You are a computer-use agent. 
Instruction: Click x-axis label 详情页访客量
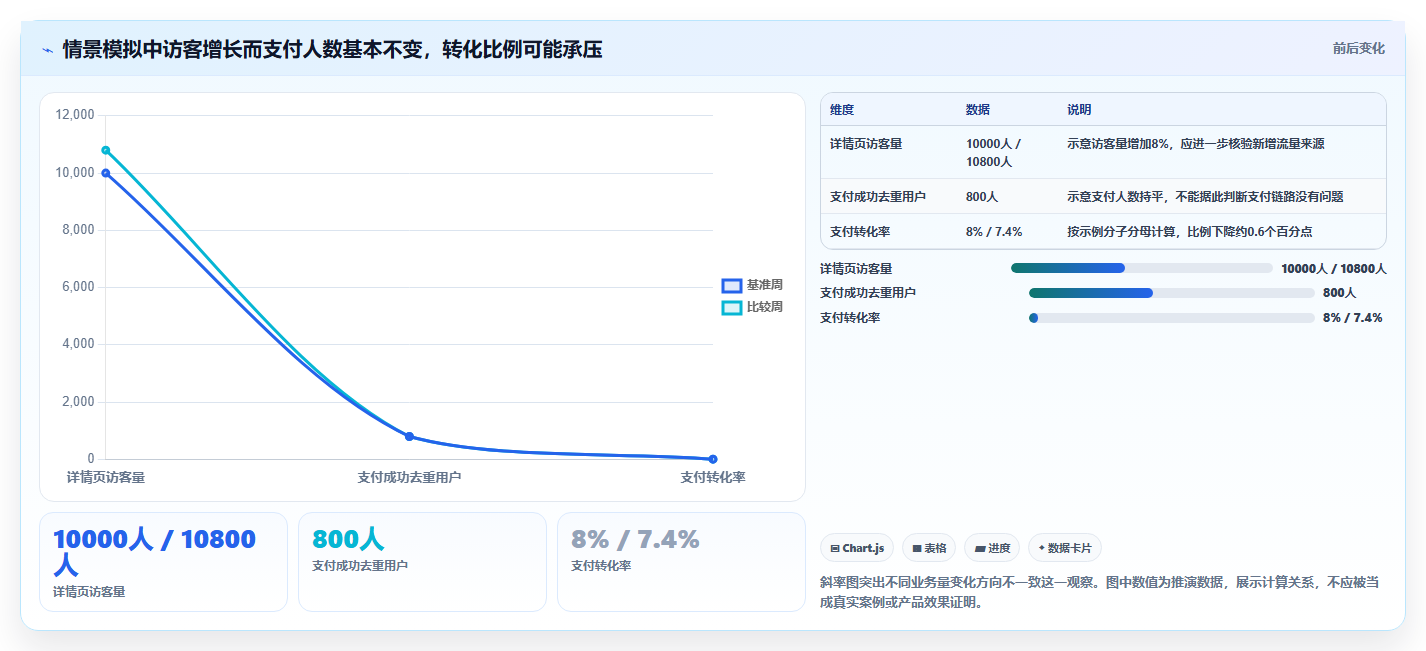point(106,477)
